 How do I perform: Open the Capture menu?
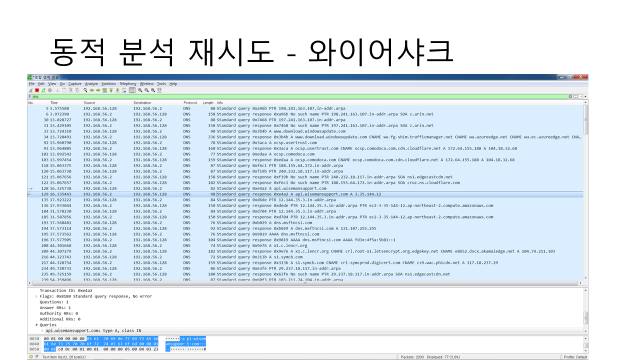[75, 84]
